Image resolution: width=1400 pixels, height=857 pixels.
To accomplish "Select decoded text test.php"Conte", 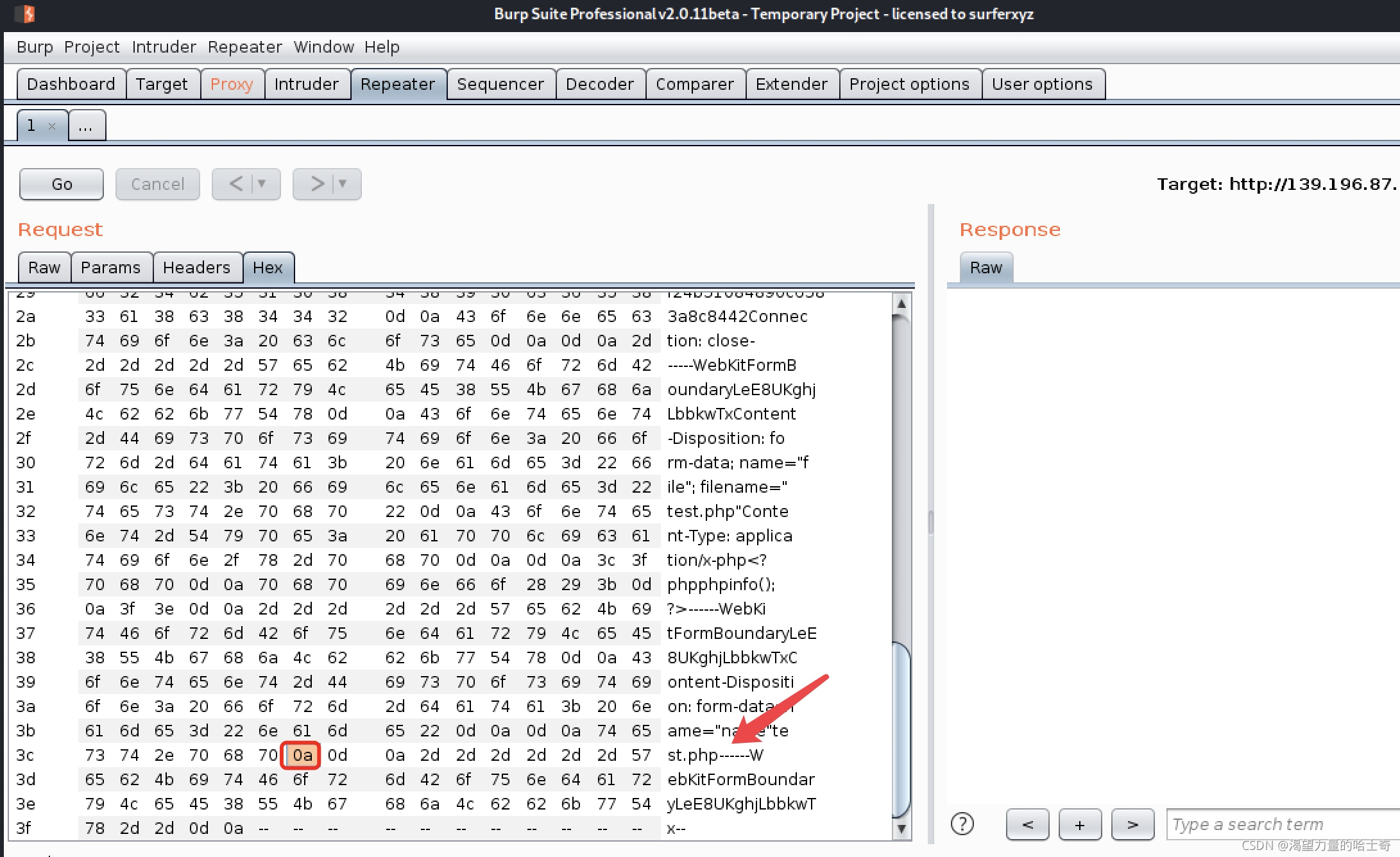I will [x=728, y=511].
